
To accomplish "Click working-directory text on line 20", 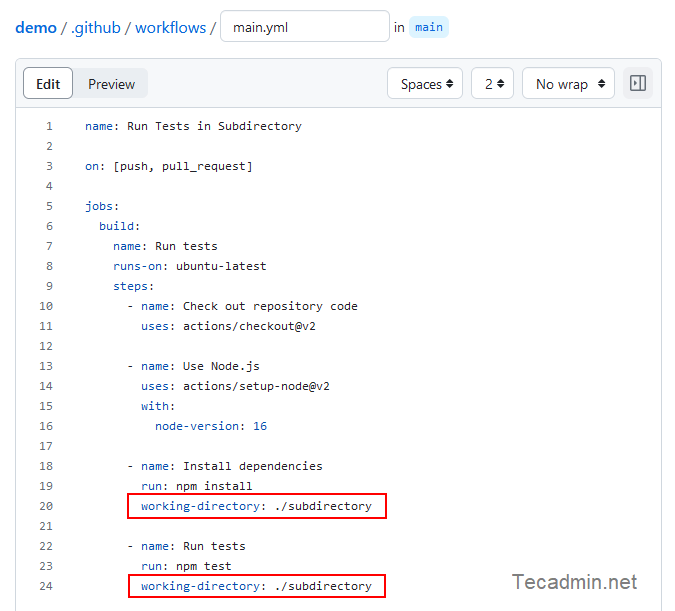I will click(256, 506).
